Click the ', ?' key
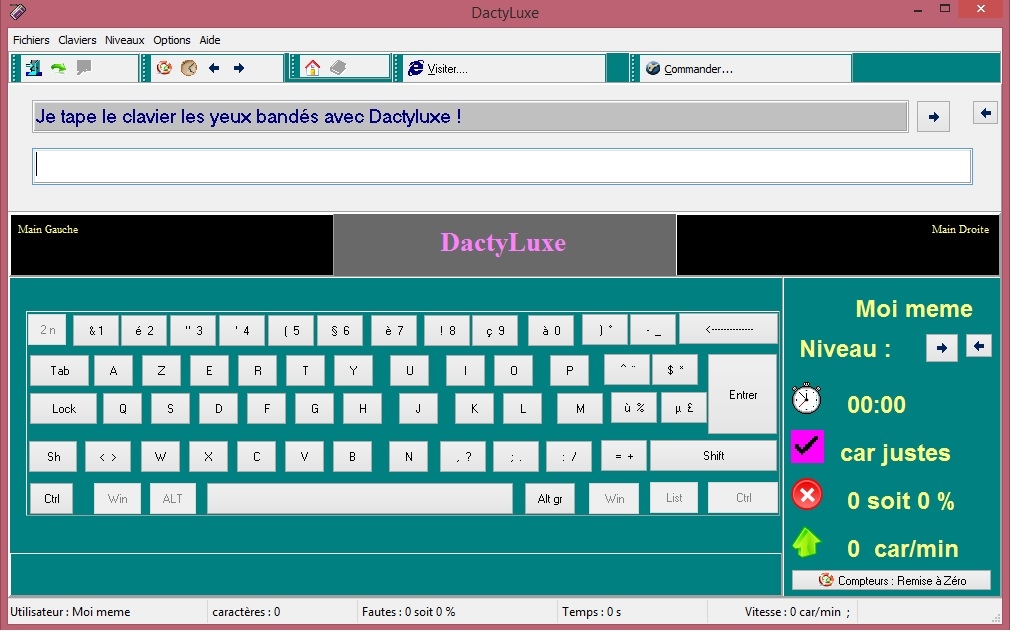Screen dimensions: 1010x632 (x=463, y=457)
